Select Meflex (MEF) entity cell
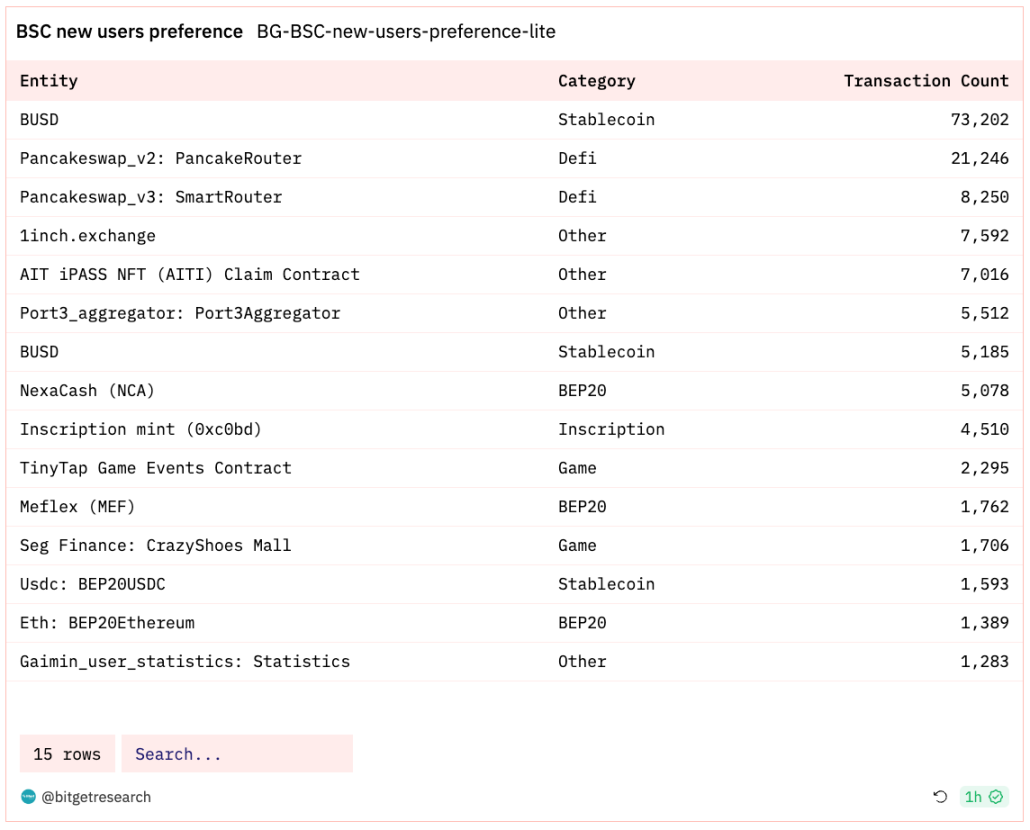This screenshot has width=1030, height=830. pos(78,507)
